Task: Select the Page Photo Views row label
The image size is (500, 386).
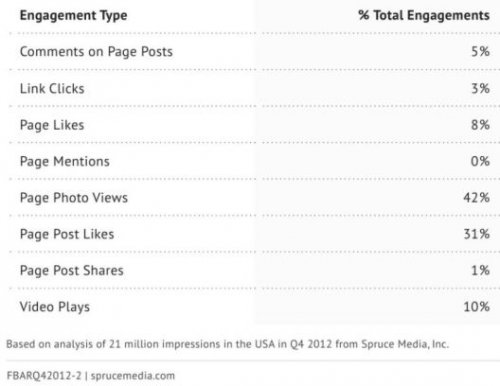Action: click(x=74, y=198)
